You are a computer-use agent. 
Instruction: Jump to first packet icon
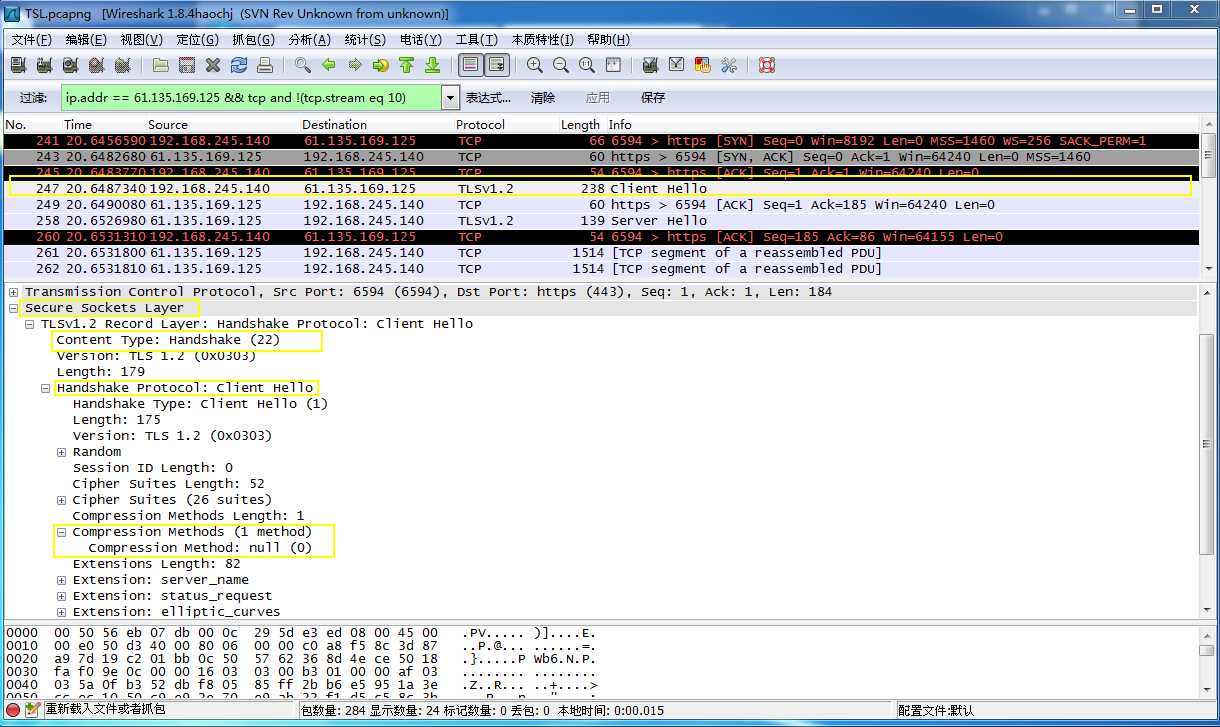pos(407,65)
